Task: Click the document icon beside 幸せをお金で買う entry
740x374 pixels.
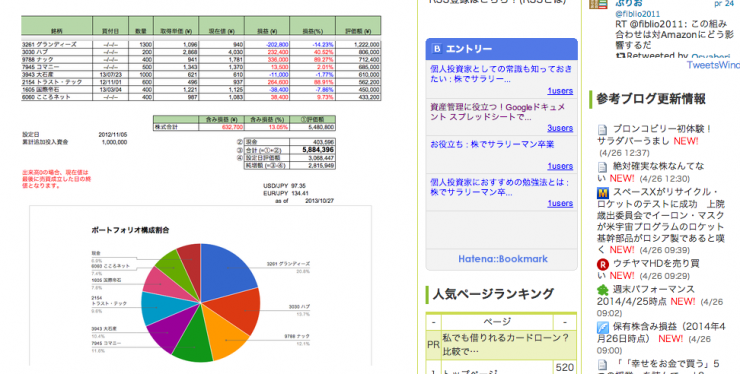Action: (602, 365)
